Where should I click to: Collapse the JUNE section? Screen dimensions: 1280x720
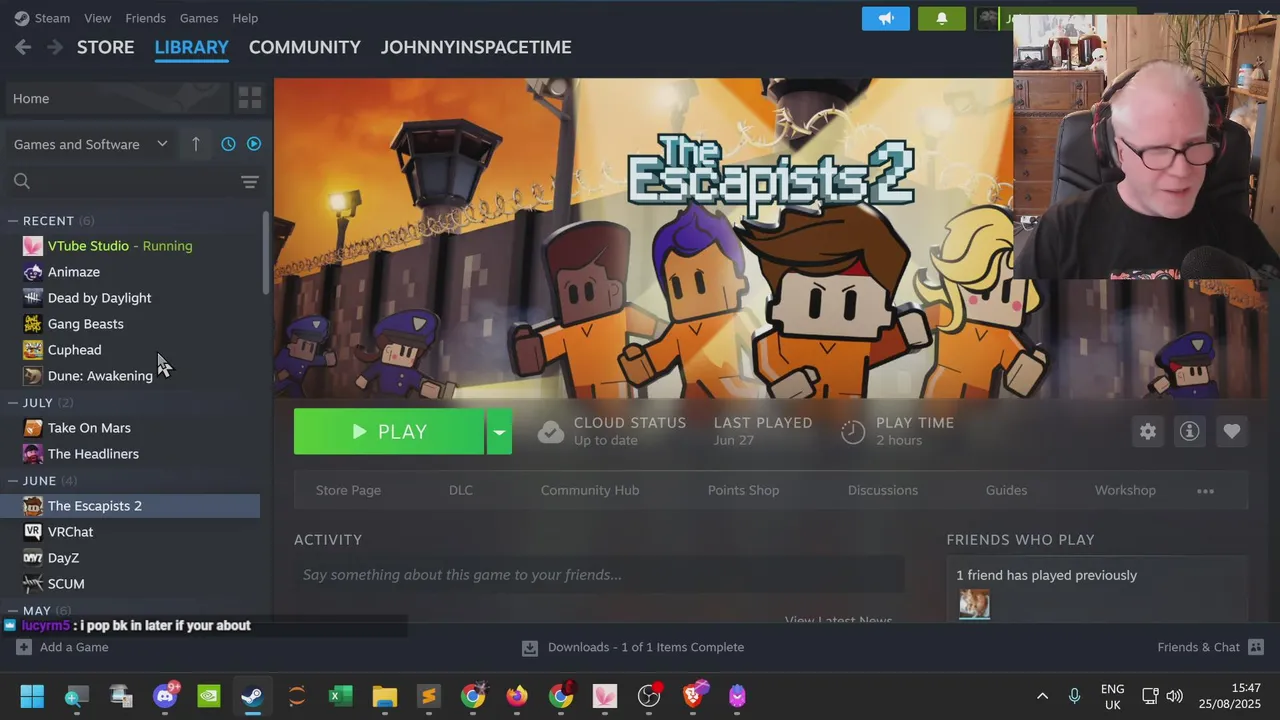13,481
